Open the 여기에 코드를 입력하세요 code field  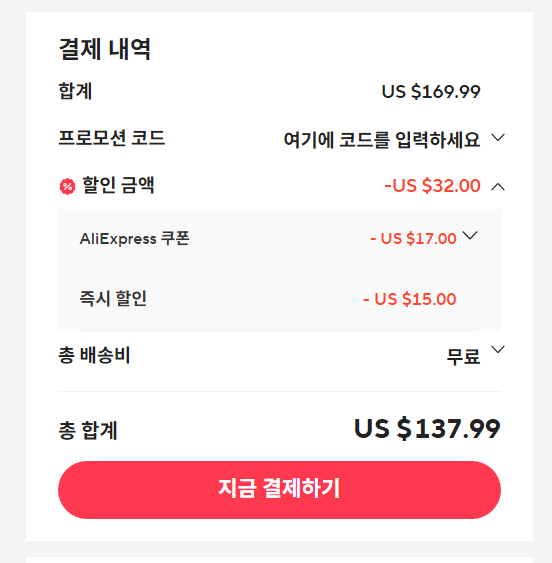point(382,140)
